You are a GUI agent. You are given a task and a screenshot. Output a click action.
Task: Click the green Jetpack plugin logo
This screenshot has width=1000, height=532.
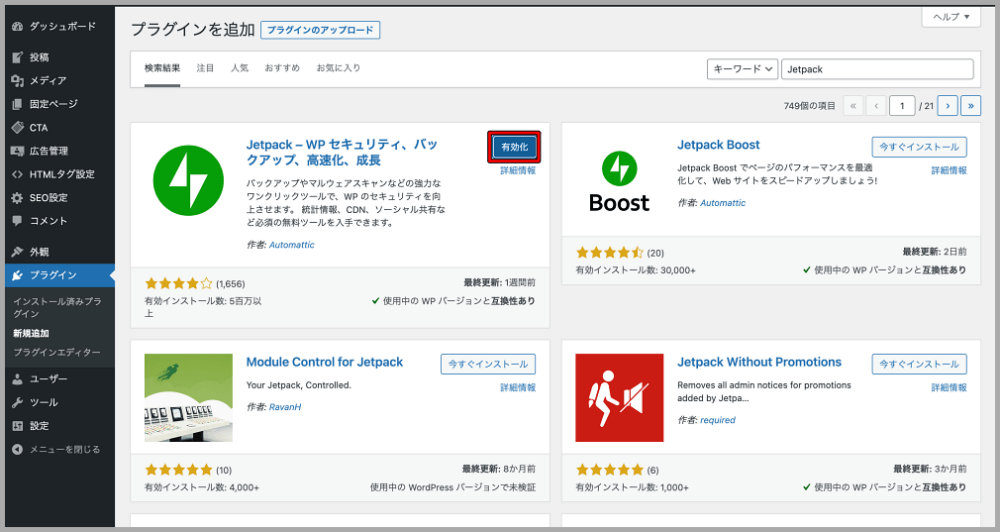188,181
